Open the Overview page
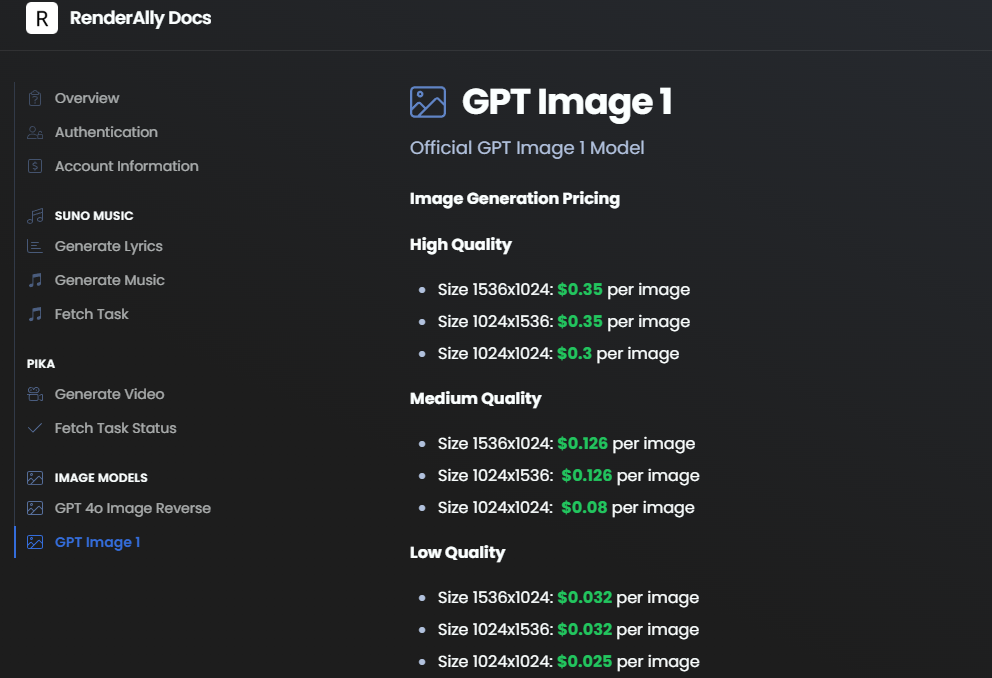The width and height of the screenshot is (992, 678). (x=87, y=98)
